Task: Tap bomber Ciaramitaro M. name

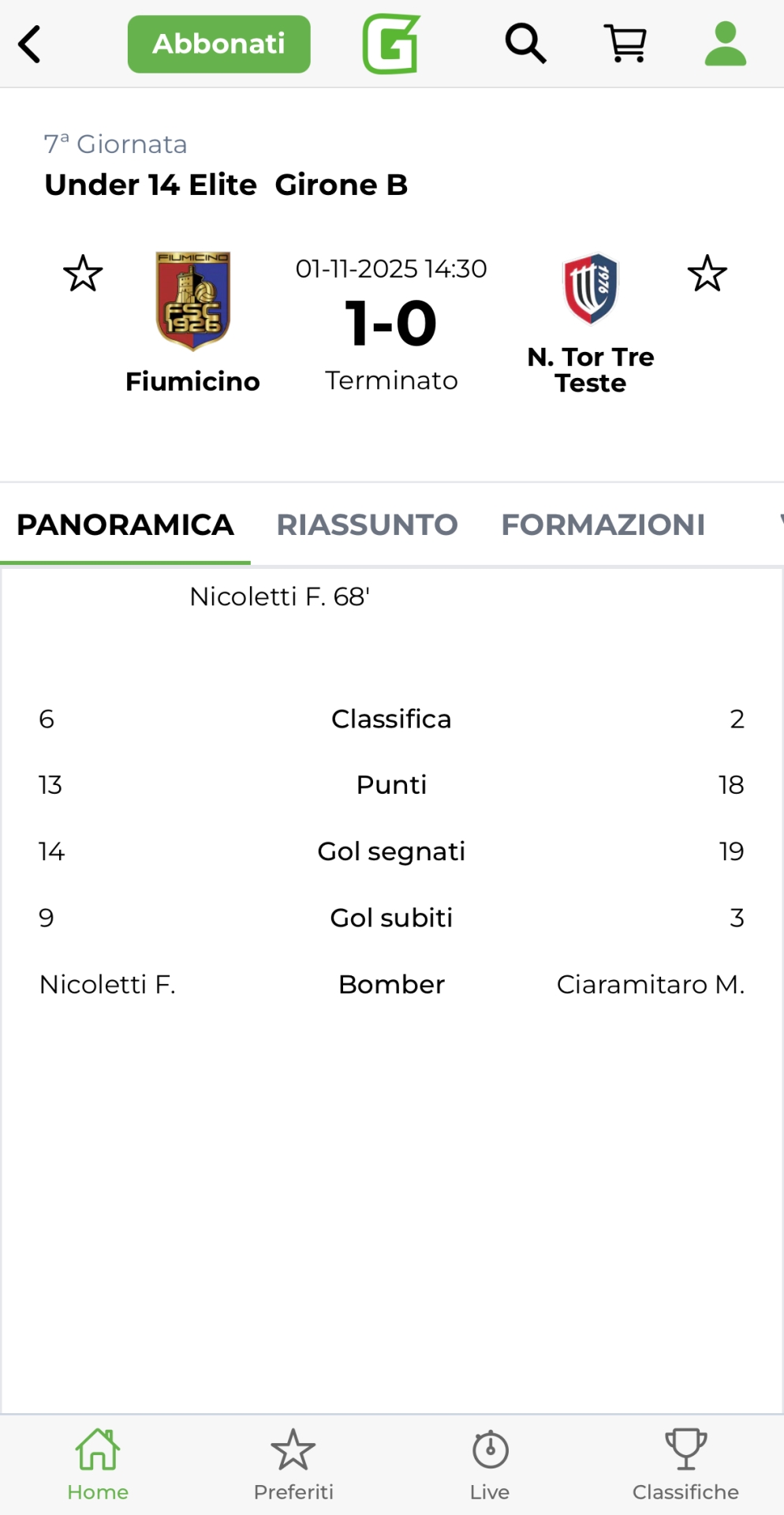Action: click(x=650, y=984)
